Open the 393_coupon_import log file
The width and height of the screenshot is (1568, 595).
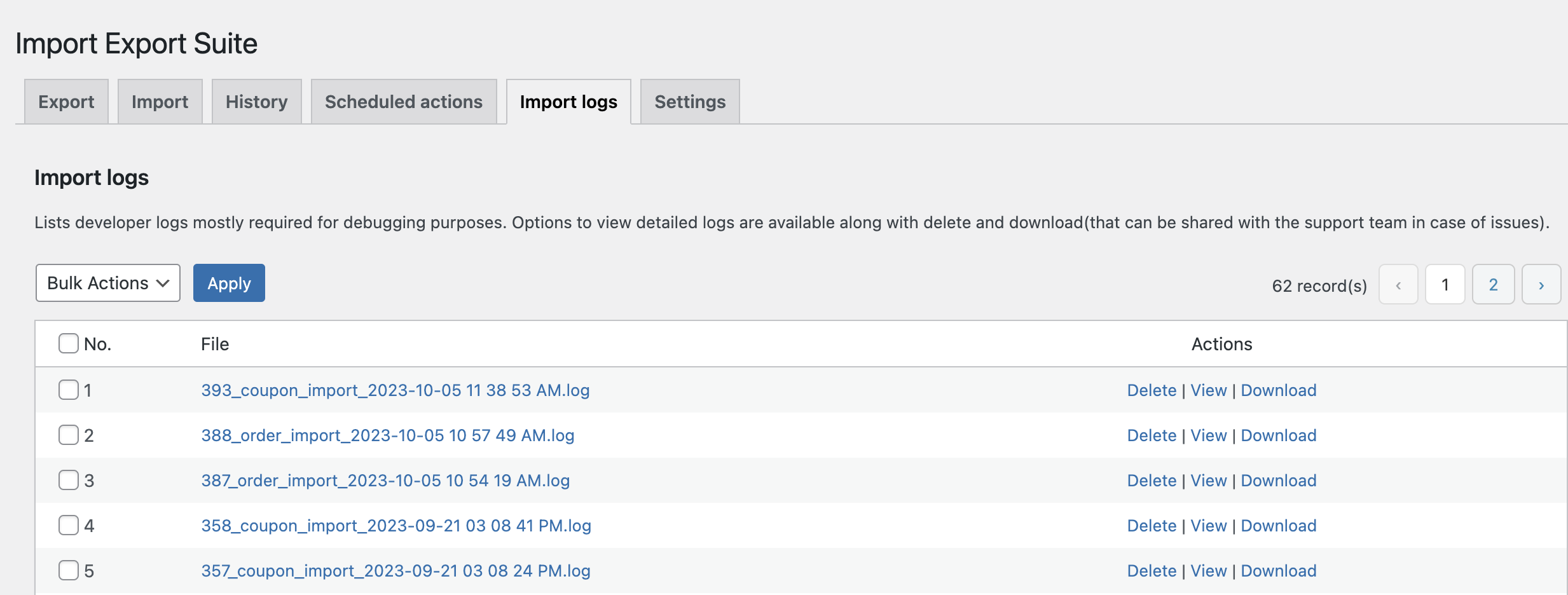pyautogui.click(x=395, y=390)
